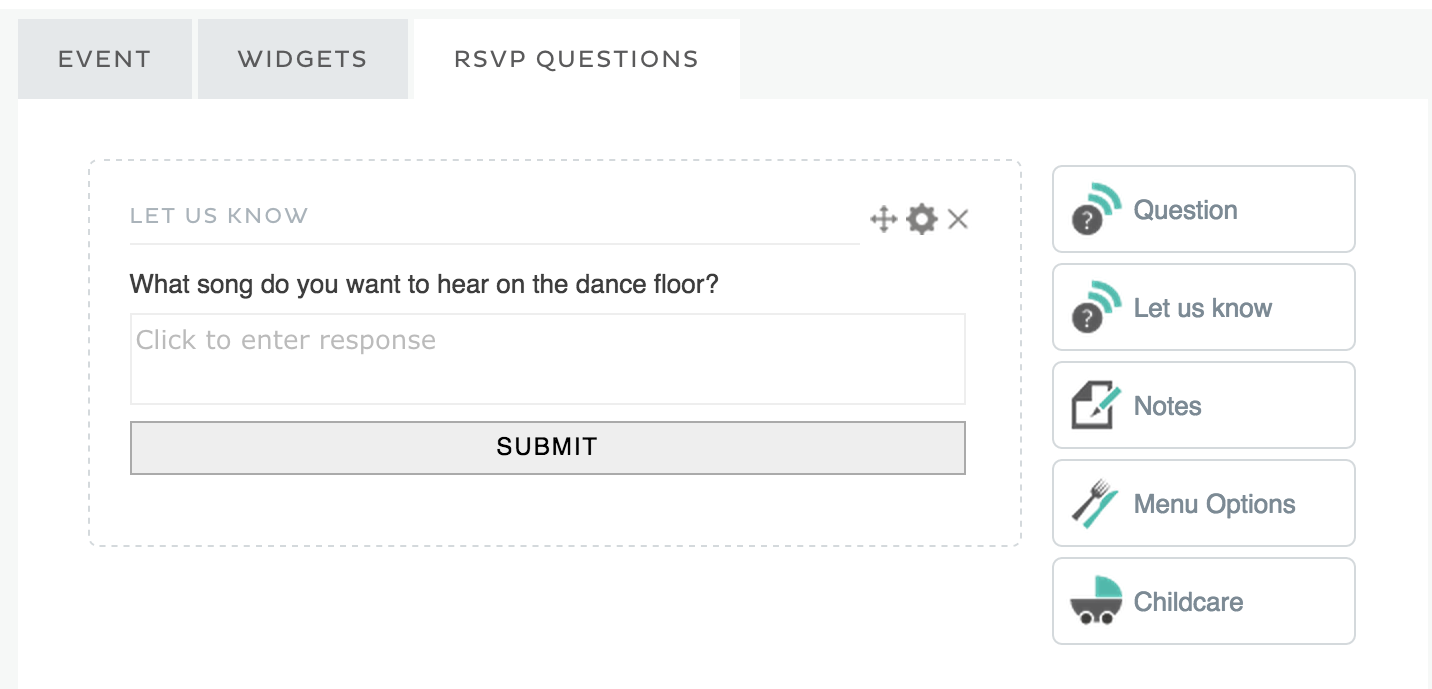Open widget settings with the gear icon
Image resolution: width=1432 pixels, height=689 pixels.
921,219
